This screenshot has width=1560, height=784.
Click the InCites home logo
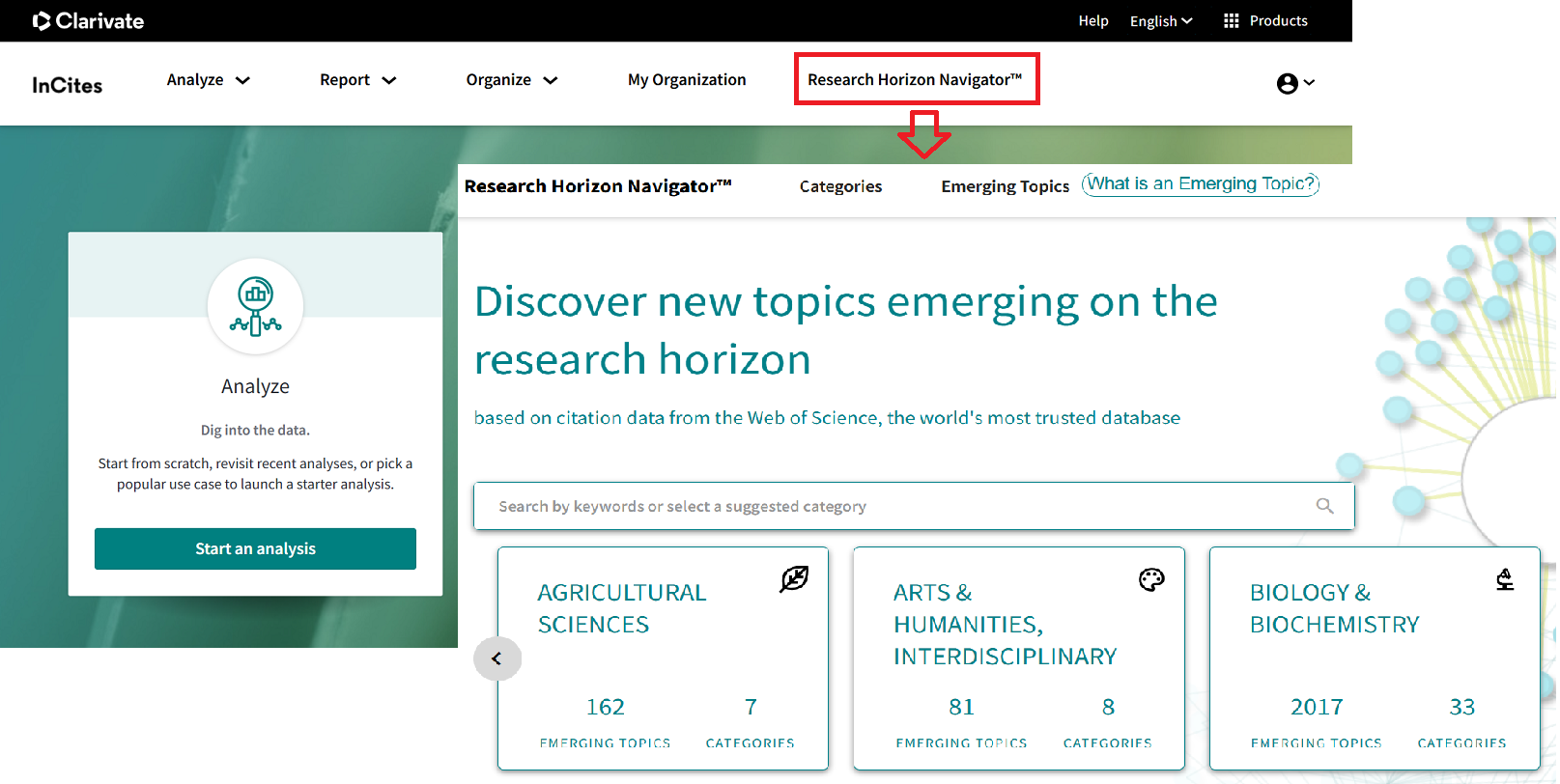[x=68, y=85]
